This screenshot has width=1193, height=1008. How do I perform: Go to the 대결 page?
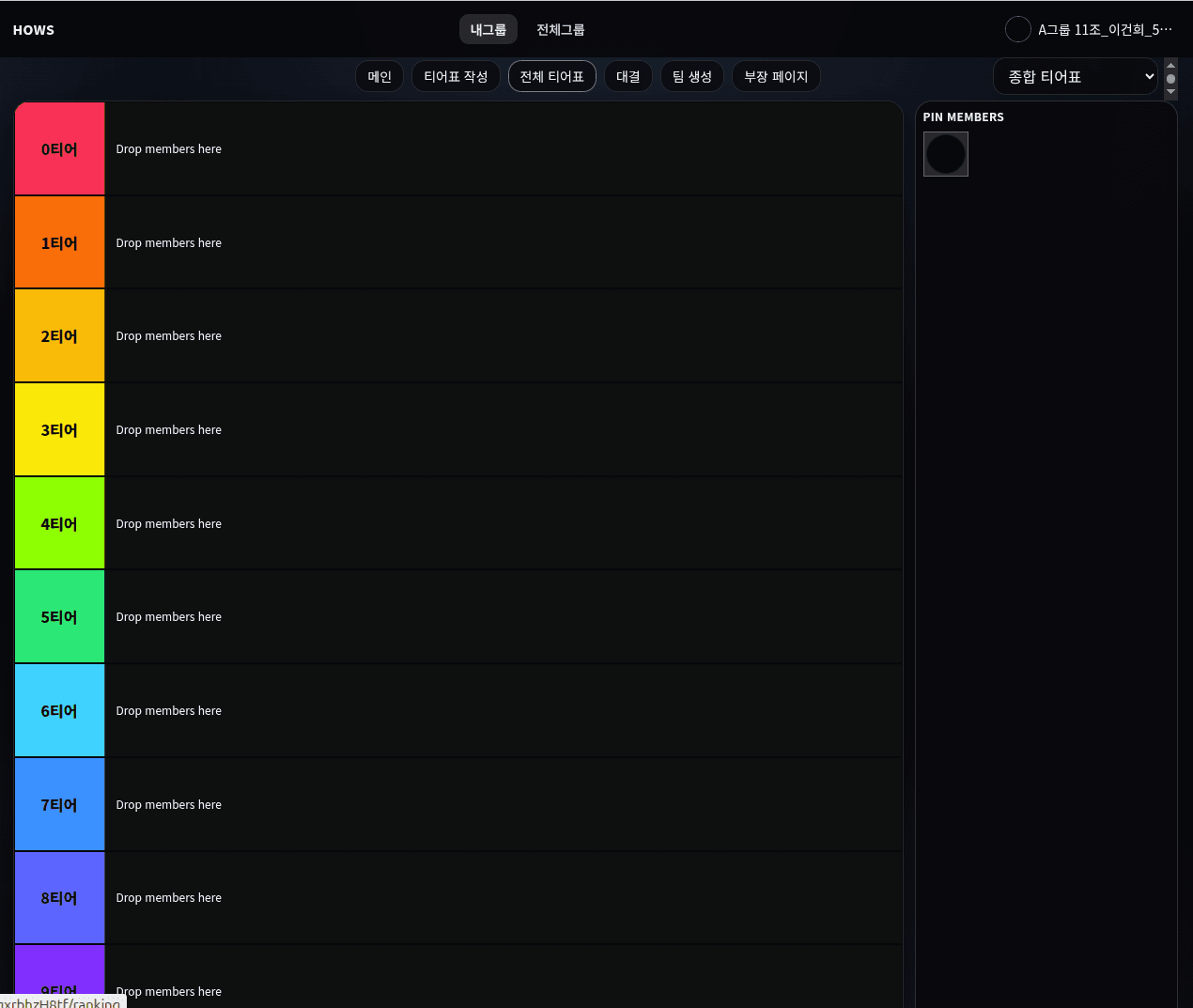(x=628, y=76)
